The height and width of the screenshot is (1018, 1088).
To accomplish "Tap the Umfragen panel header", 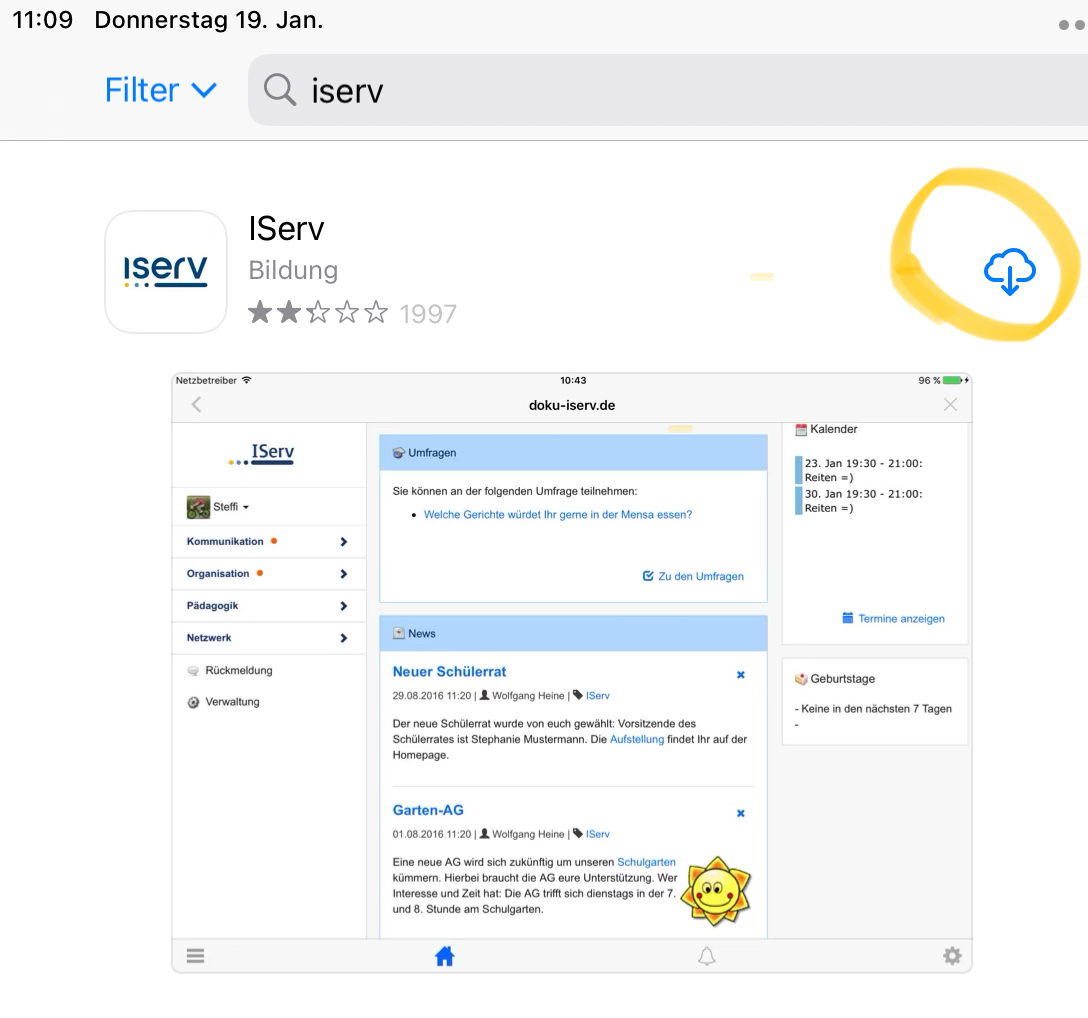I will [573, 452].
